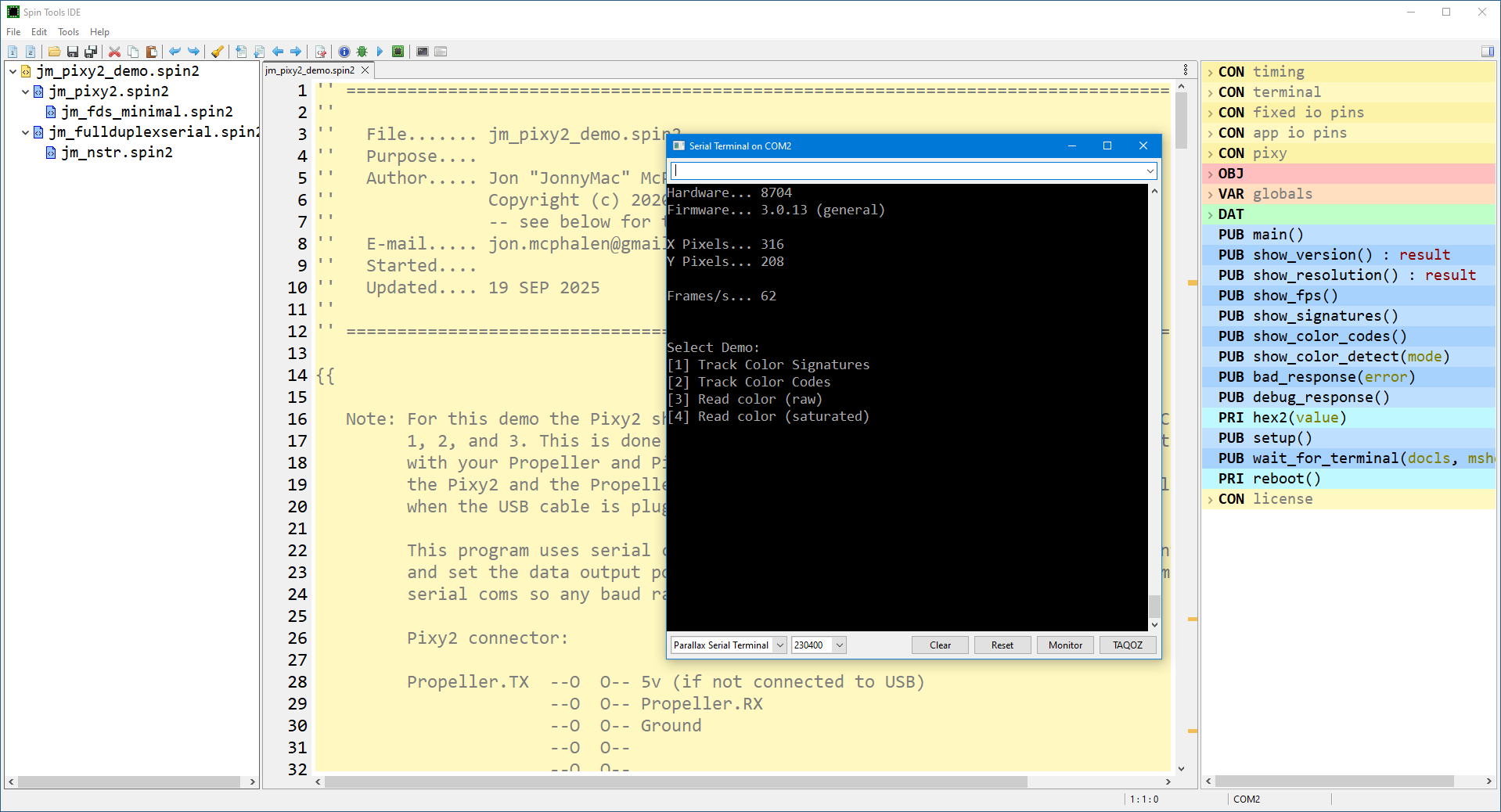Click the green bug debug icon

coord(362,52)
